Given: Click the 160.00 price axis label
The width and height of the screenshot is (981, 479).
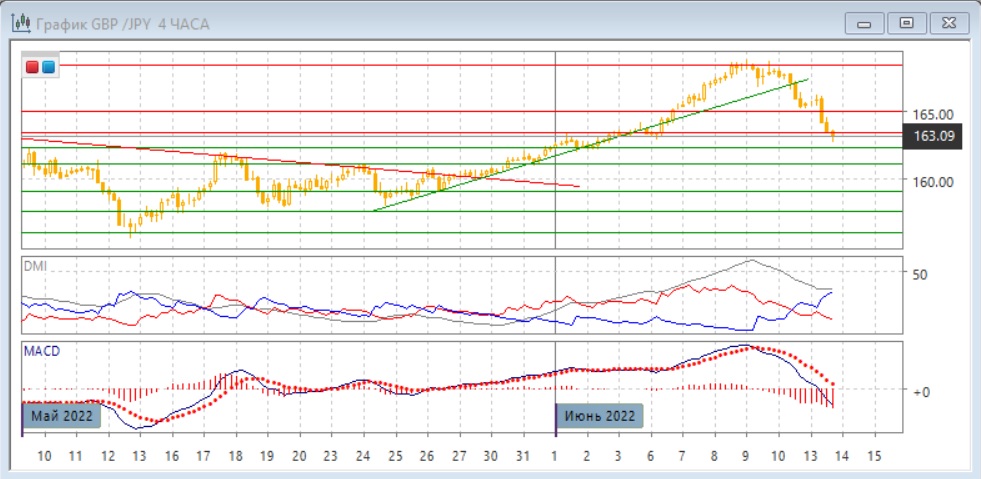Looking at the screenshot, I should 931,181.
